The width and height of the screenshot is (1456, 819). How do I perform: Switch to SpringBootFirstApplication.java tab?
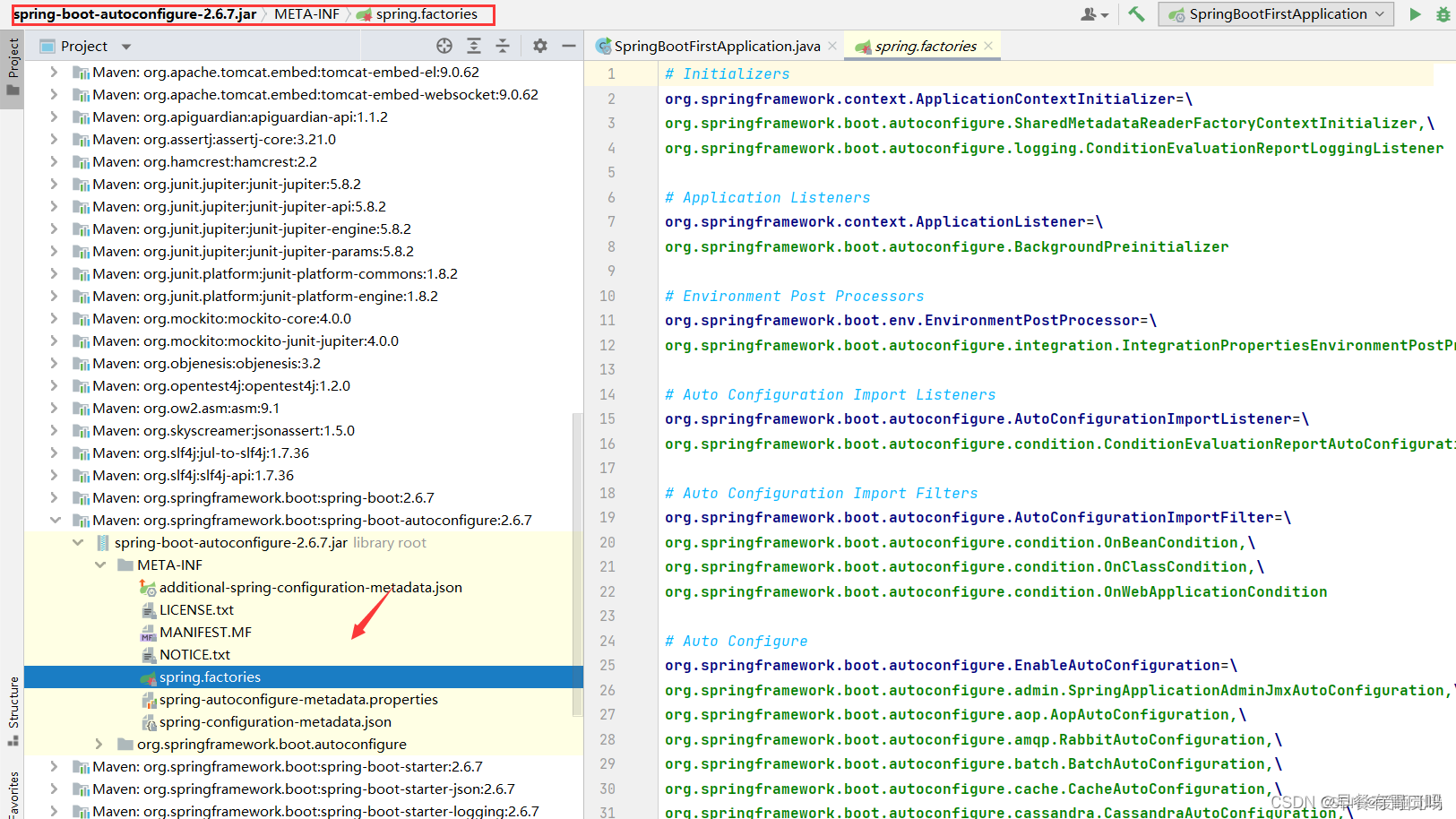pyautogui.click(x=717, y=46)
